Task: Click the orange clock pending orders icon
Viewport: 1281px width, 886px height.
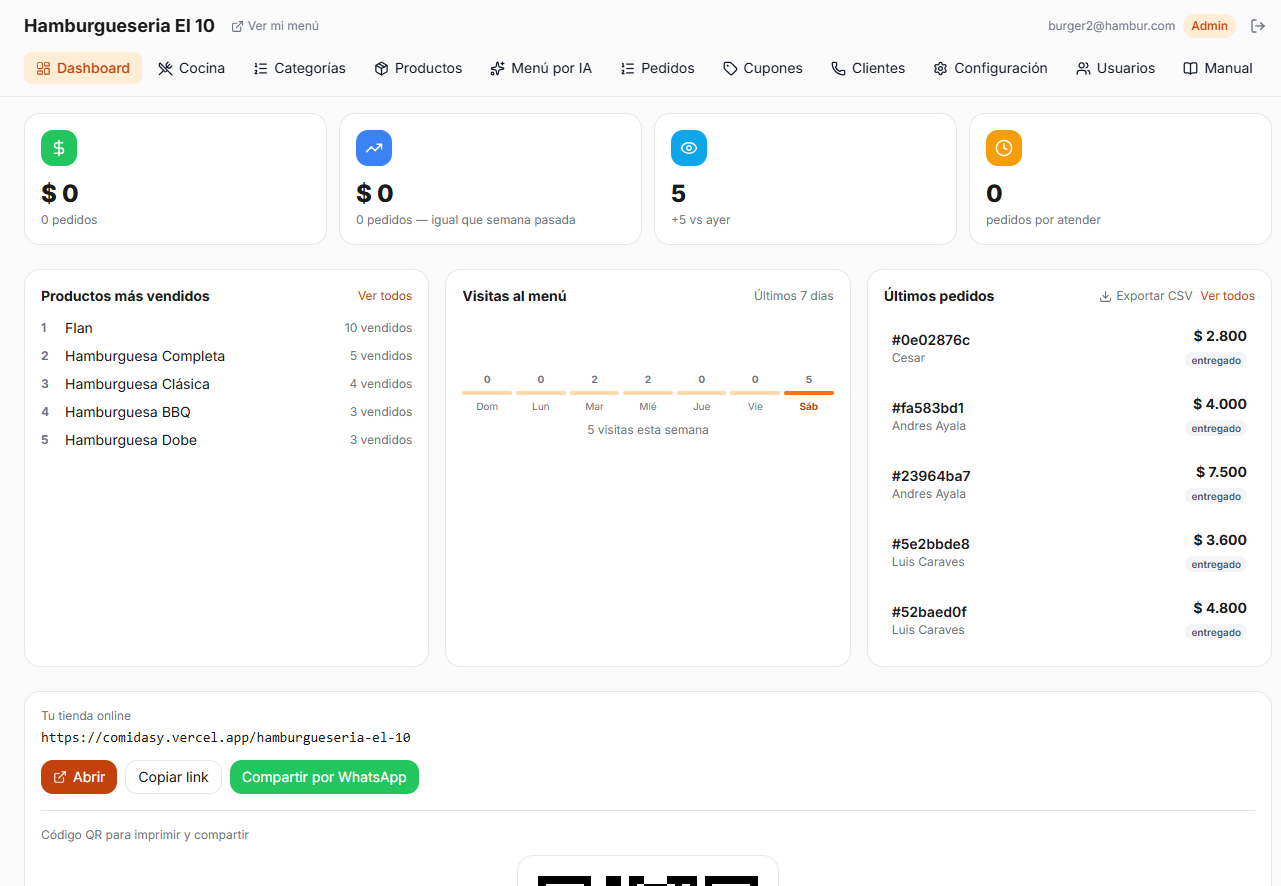Action: (1004, 148)
